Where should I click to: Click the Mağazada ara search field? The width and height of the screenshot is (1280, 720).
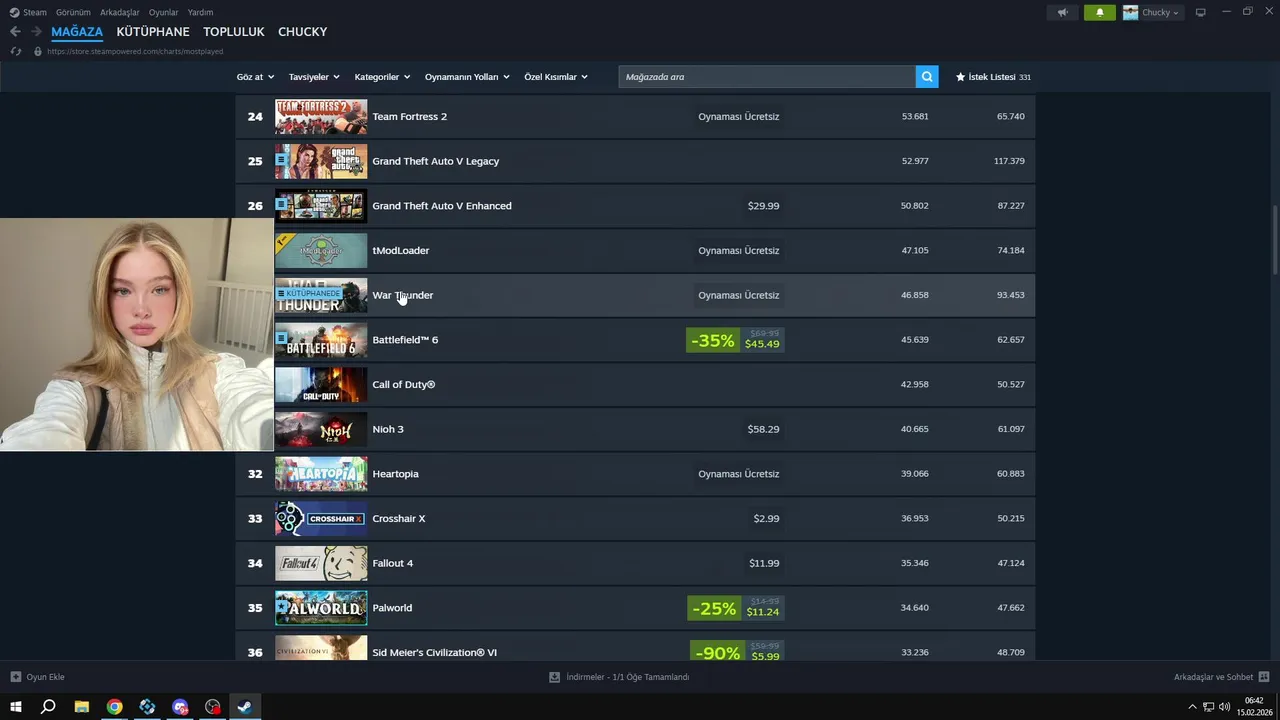click(767, 77)
